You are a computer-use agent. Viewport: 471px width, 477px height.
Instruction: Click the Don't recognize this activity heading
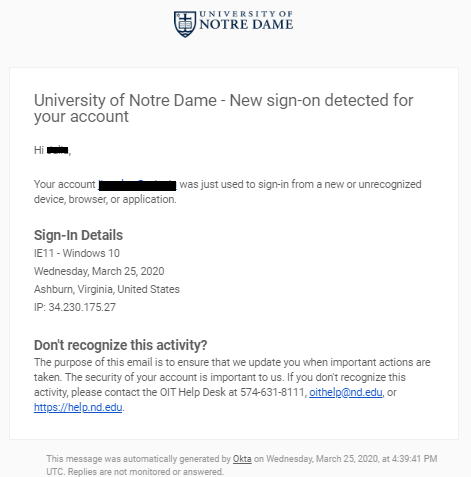[121, 345]
